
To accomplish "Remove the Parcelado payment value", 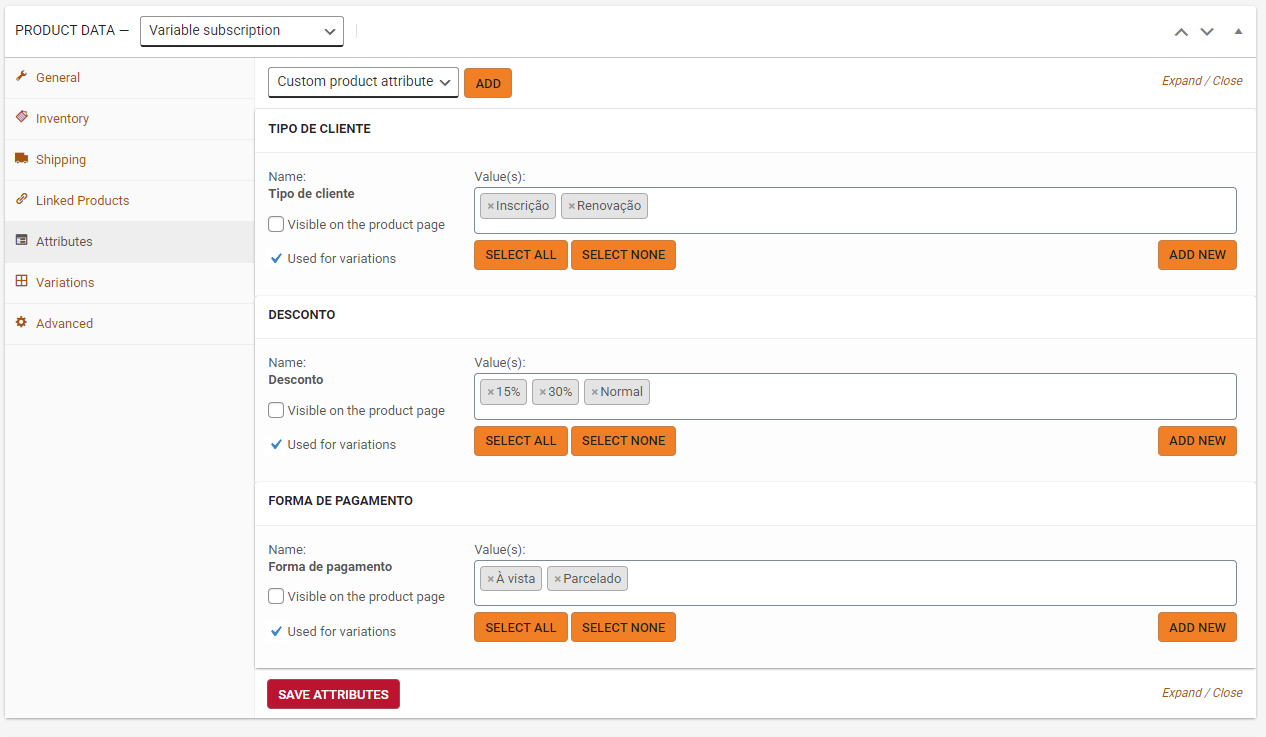I will coord(557,579).
